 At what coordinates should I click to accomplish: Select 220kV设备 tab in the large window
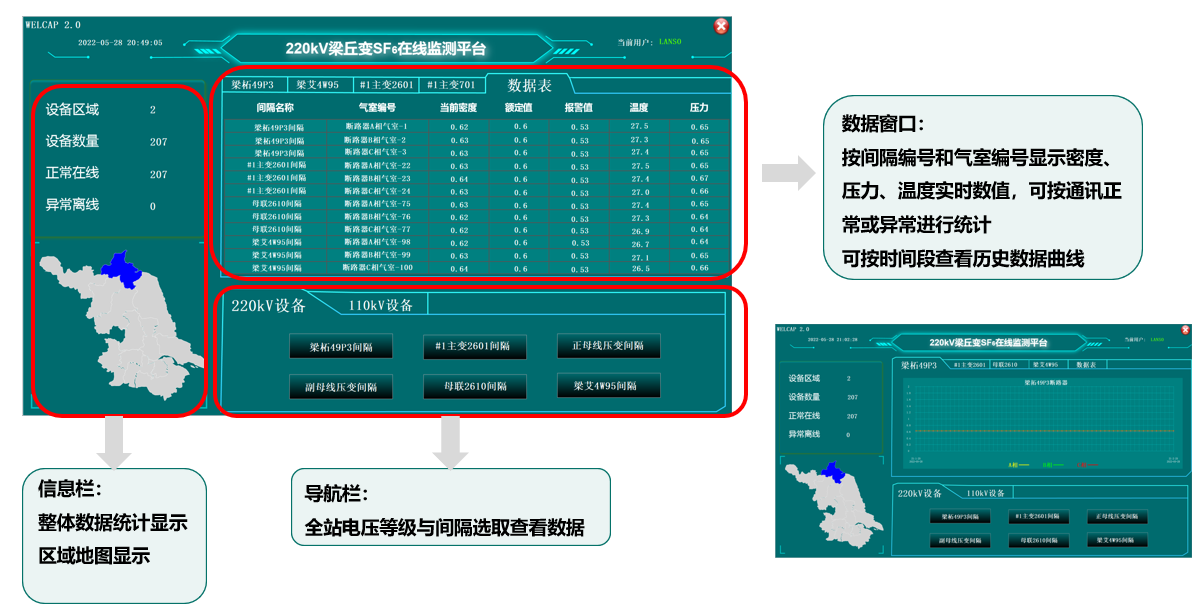[267, 305]
